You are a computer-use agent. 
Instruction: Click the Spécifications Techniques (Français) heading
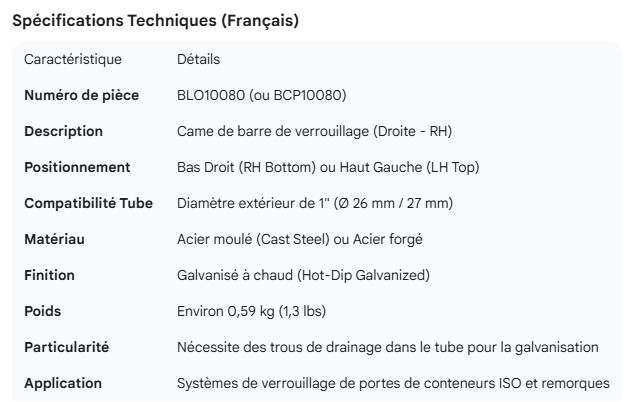(154, 21)
